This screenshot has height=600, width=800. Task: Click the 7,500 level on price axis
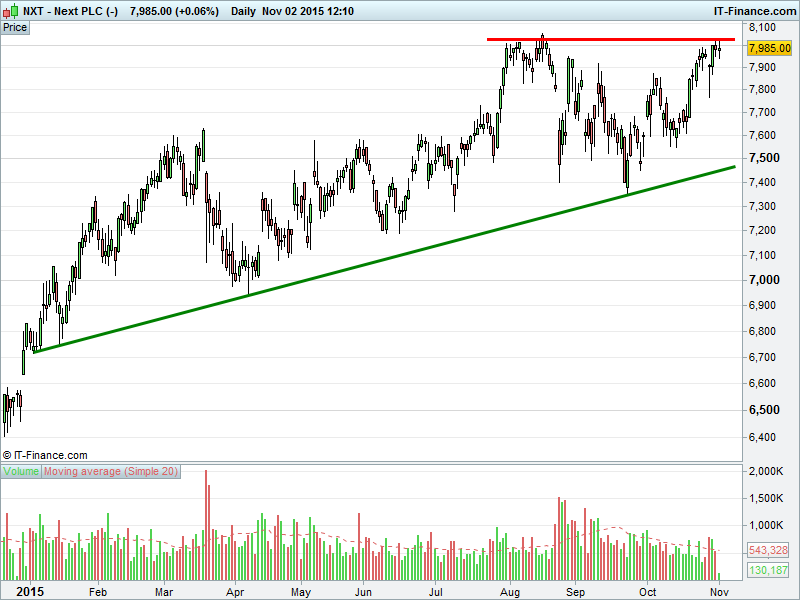click(x=765, y=158)
